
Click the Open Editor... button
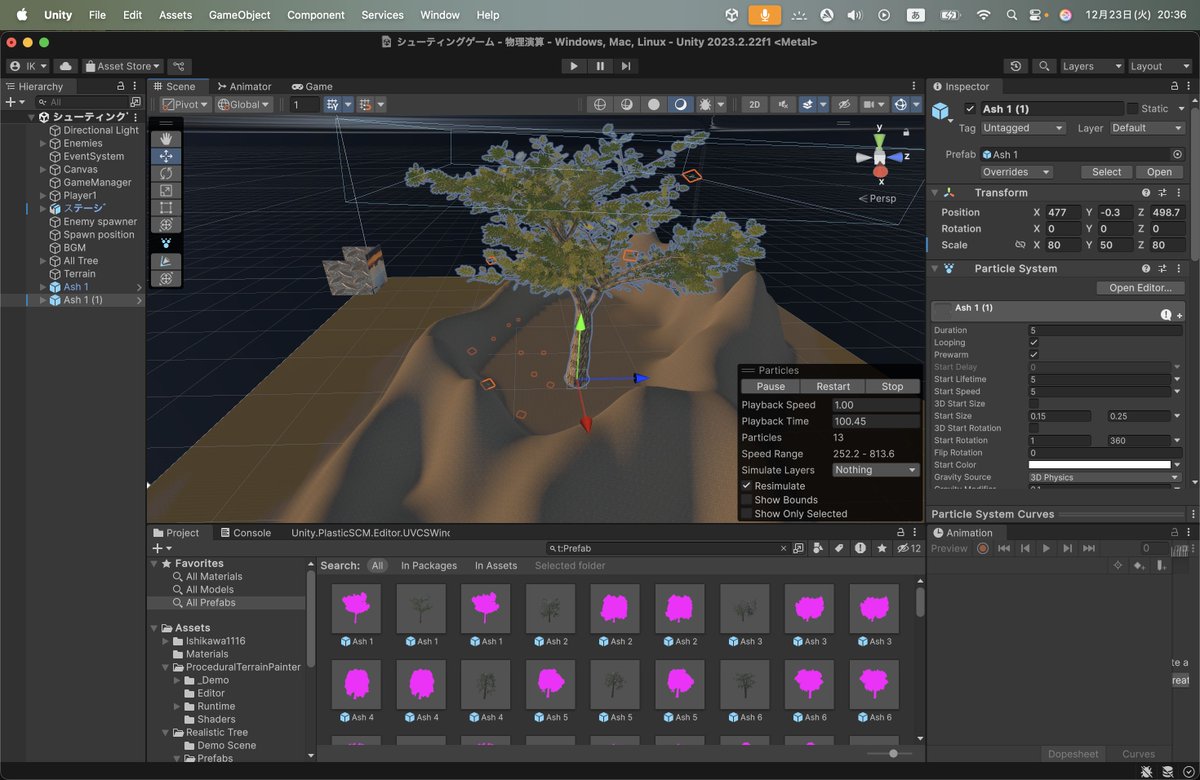click(x=1140, y=288)
